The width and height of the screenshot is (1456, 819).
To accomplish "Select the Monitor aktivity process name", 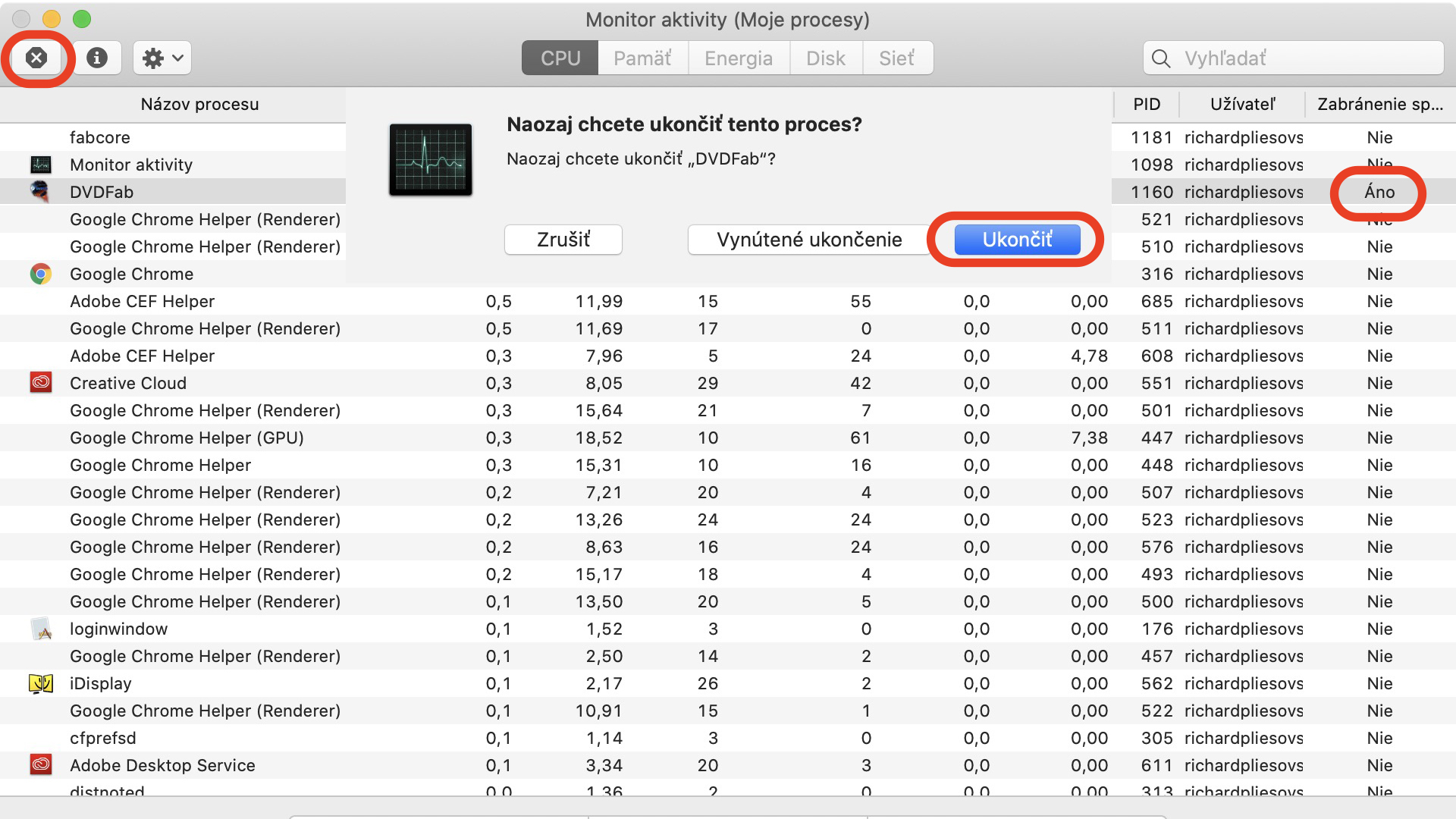I will 131,165.
